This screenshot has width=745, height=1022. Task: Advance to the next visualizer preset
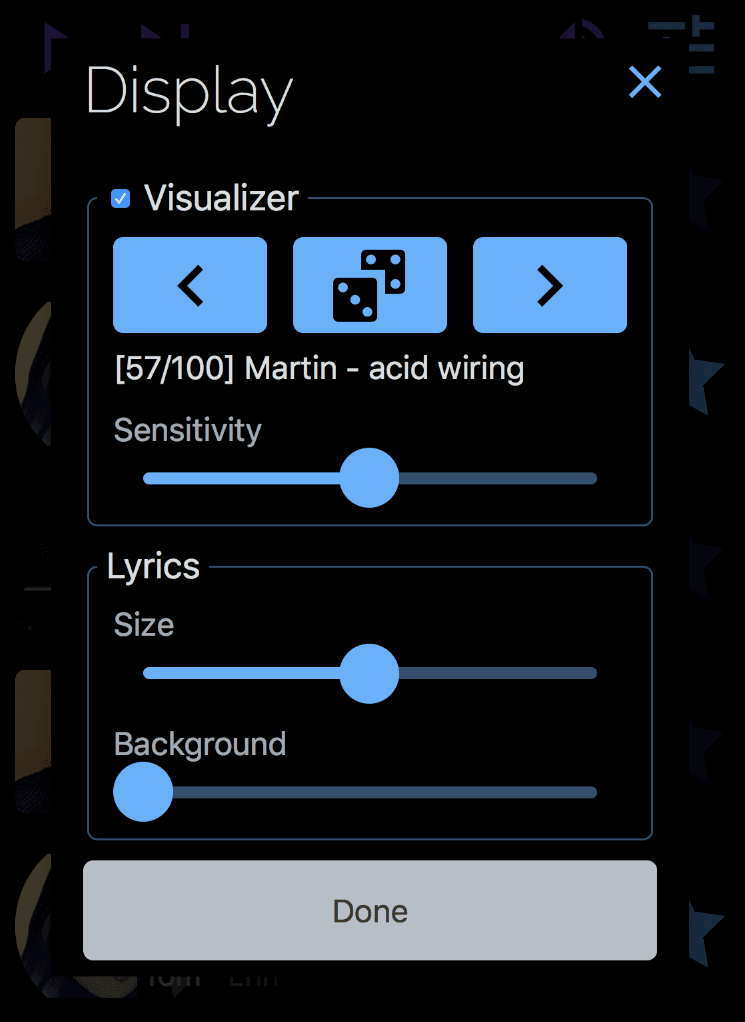549,285
